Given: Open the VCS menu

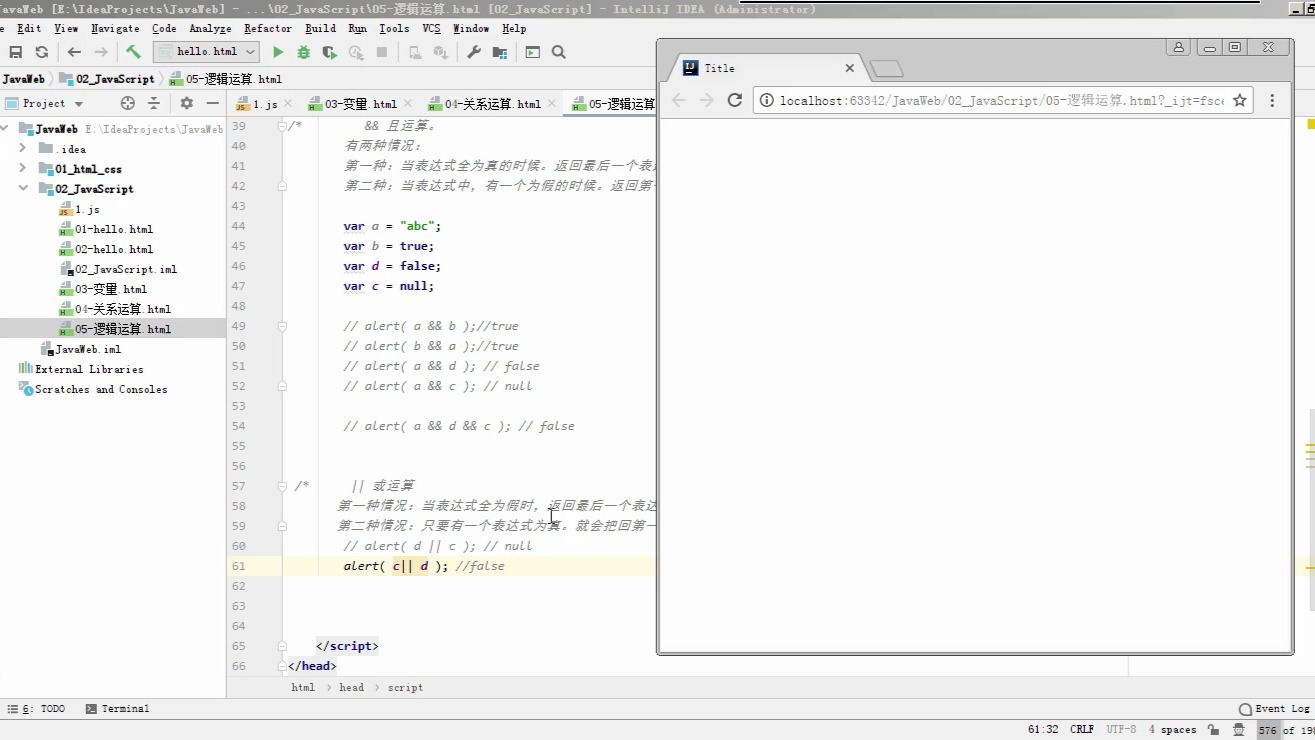Looking at the screenshot, I should (431, 29).
